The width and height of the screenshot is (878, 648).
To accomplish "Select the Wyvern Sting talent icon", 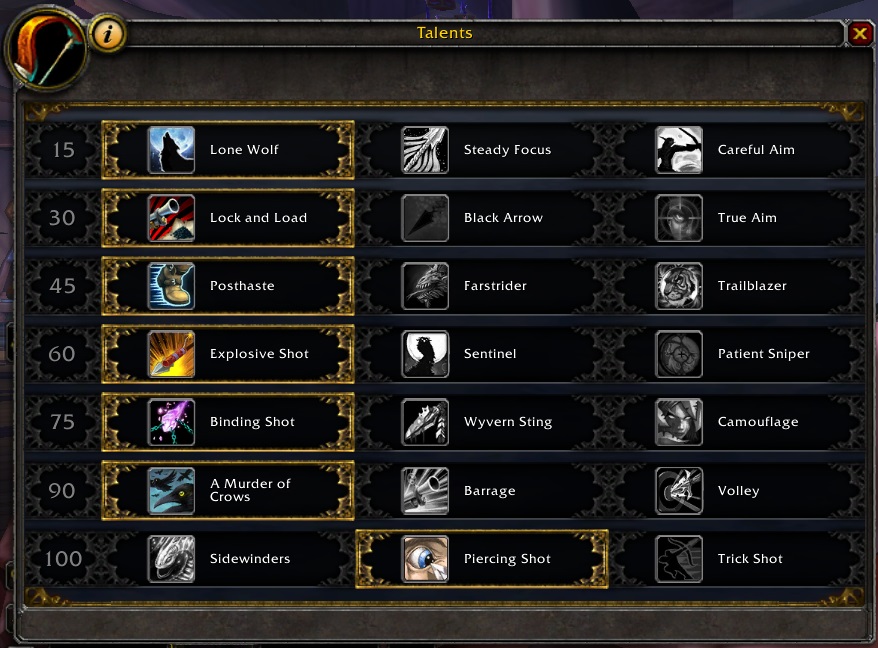I will pos(425,422).
